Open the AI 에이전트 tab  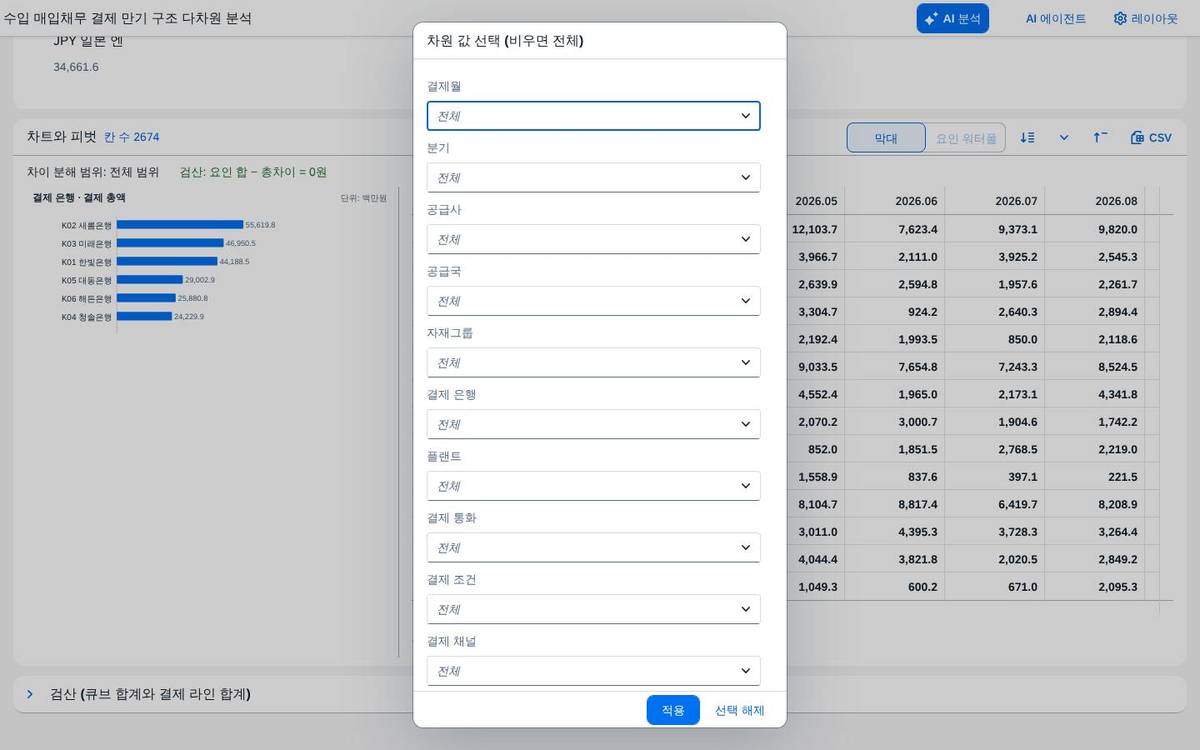point(1055,18)
